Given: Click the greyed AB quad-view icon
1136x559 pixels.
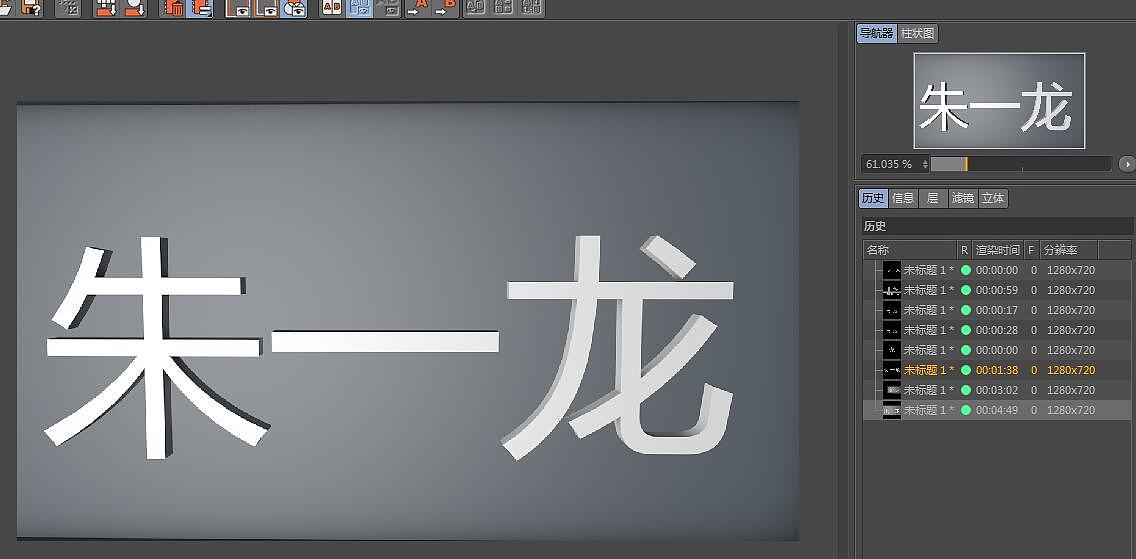Looking at the screenshot, I should click(x=504, y=8).
